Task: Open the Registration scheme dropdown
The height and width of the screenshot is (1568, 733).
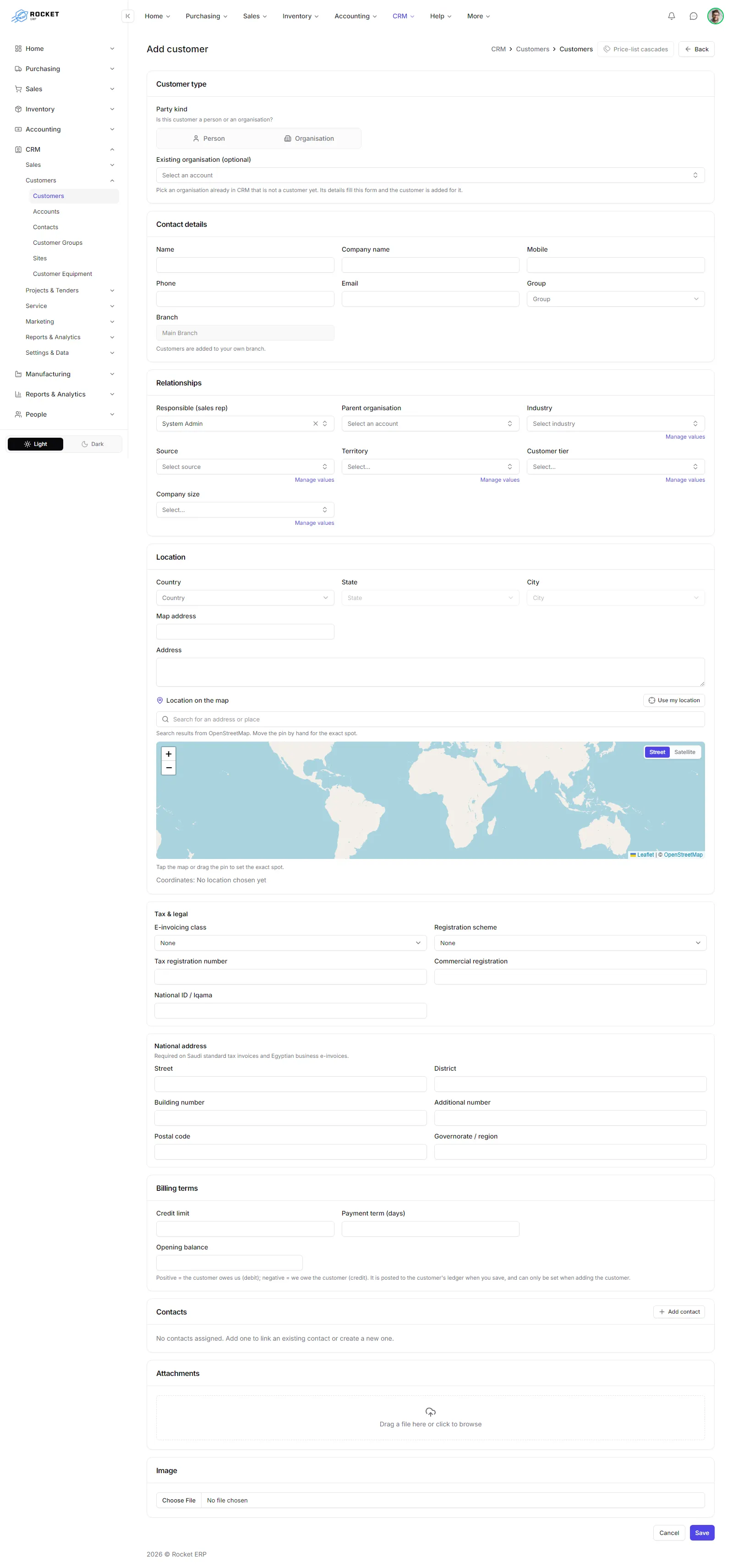Action: 570,943
